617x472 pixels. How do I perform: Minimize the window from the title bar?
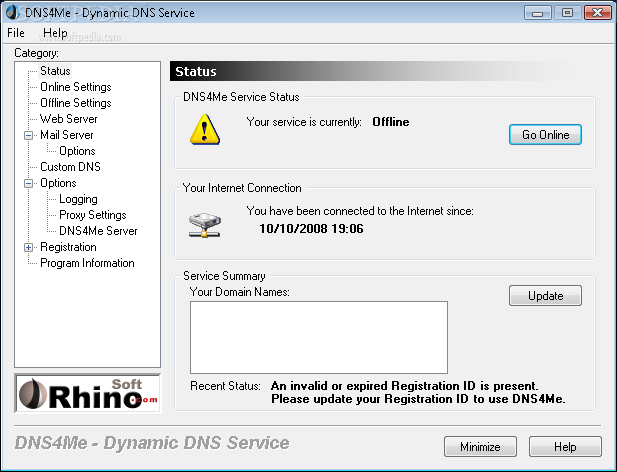[538, 13]
